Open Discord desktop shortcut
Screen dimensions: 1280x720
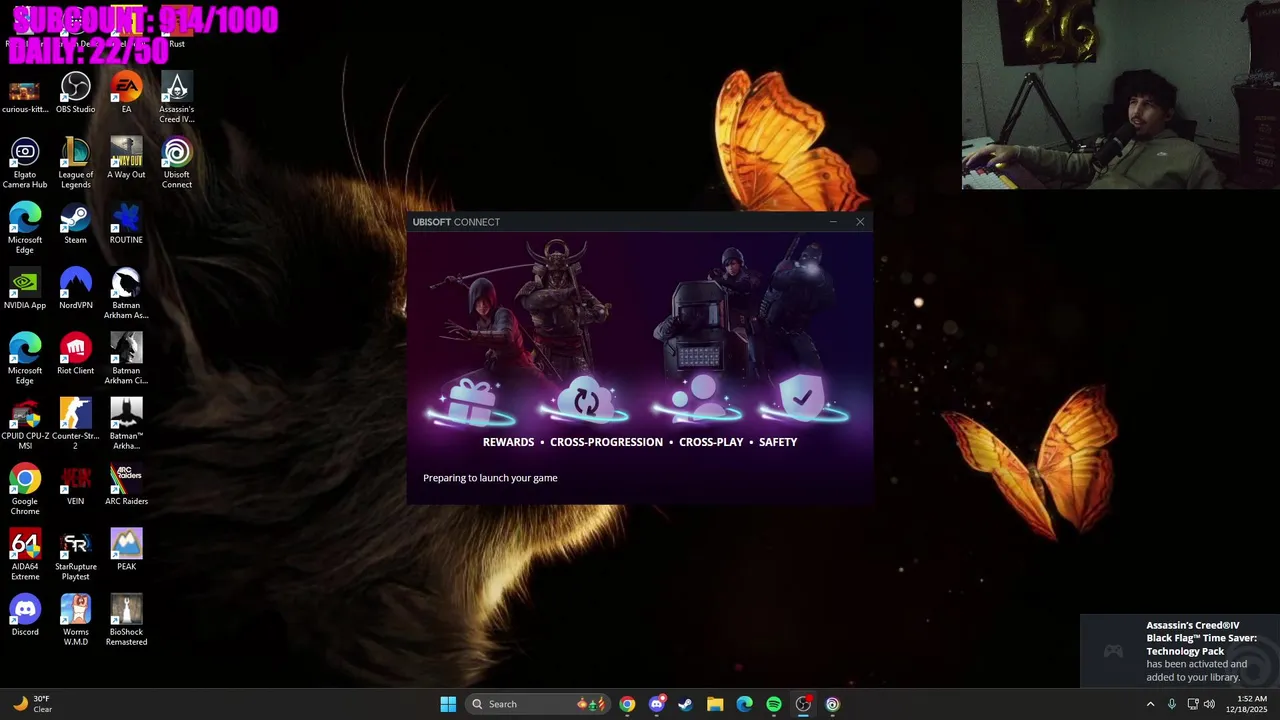[25, 615]
